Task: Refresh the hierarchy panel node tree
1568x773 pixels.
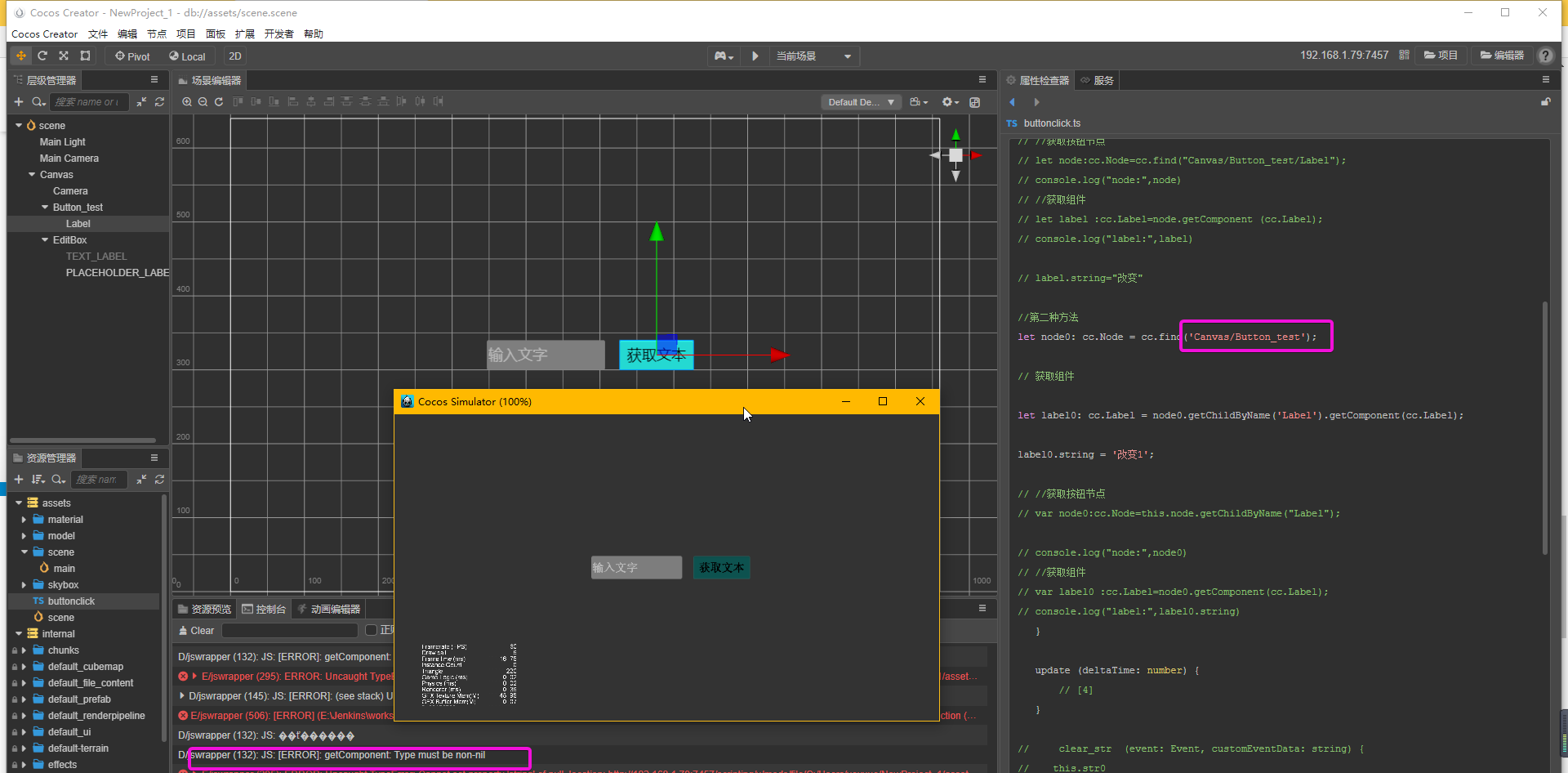Action: pos(159,102)
